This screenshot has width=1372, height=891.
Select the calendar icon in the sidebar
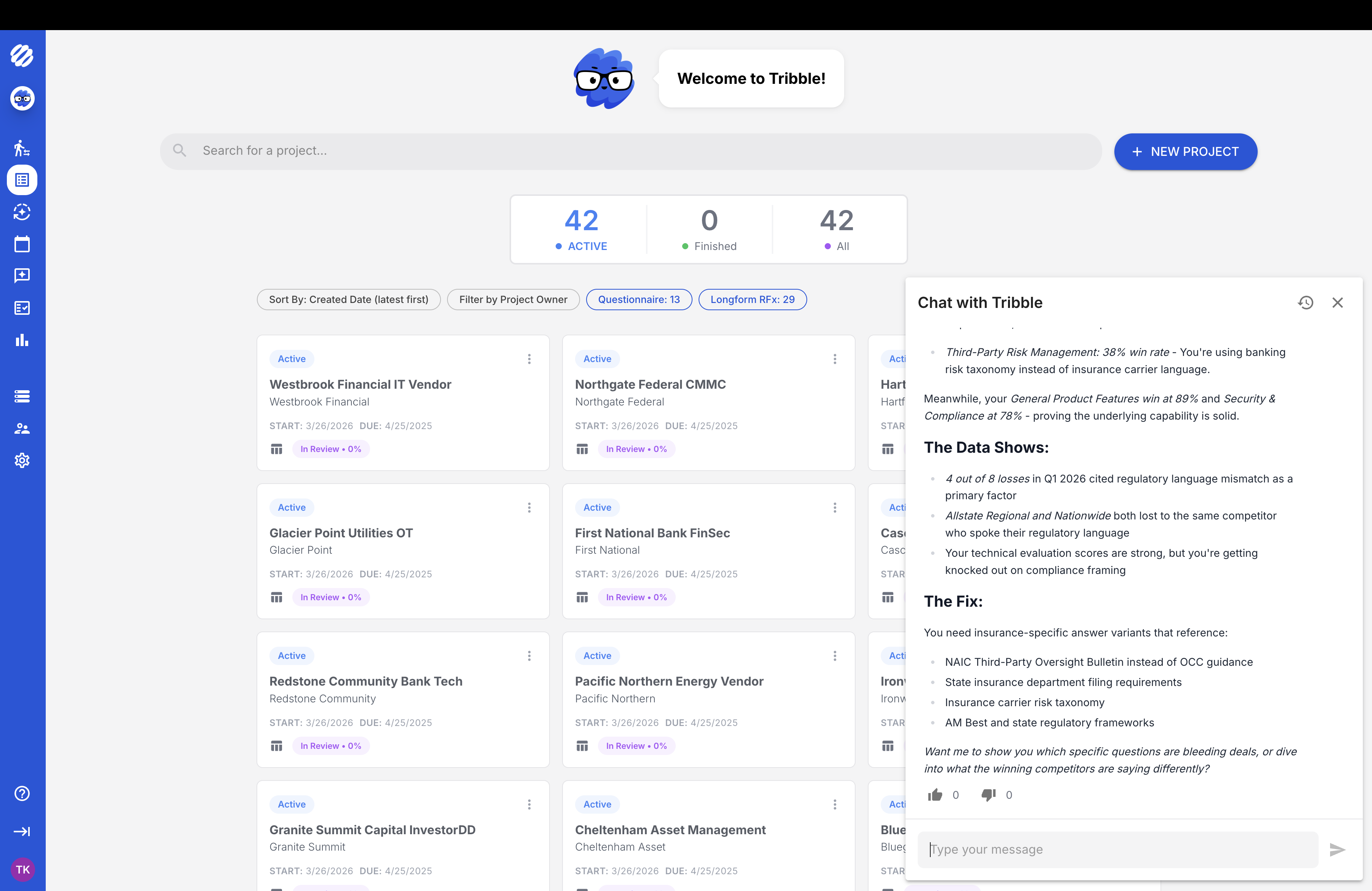tap(22, 244)
